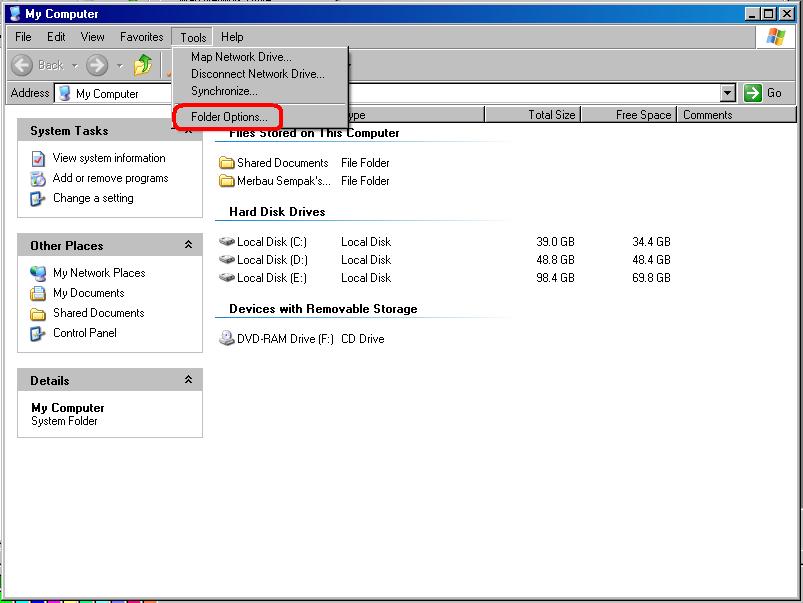Image resolution: width=803 pixels, height=603 pixels.
Task: Select the Local Disk (C:) name
Action: tap(272, 242)
